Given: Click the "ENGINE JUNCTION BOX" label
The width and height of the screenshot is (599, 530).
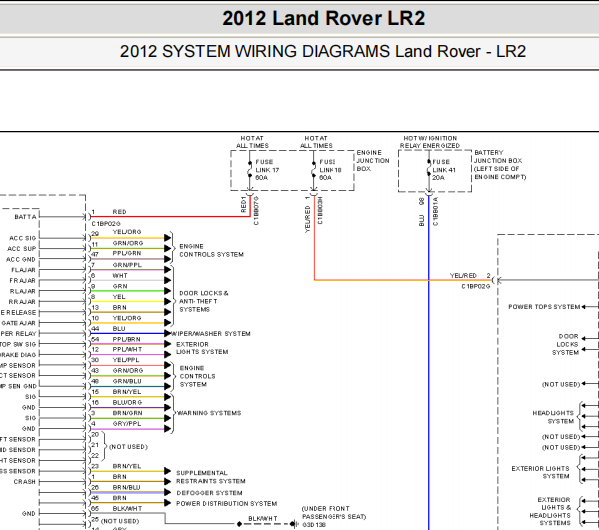Looking at the screenshot, I should point(373,160).
